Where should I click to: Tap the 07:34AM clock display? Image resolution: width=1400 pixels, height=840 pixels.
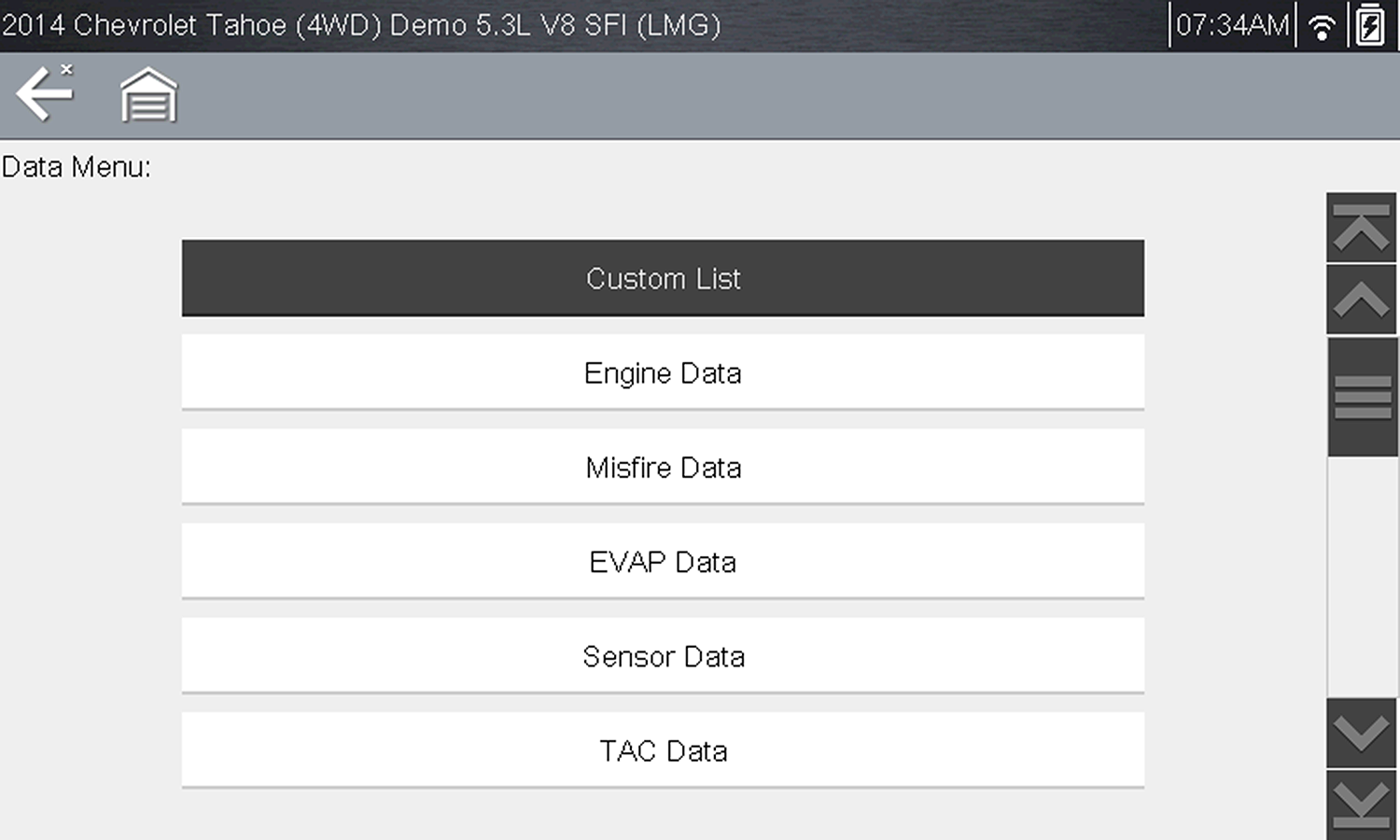pos(1232,25)
